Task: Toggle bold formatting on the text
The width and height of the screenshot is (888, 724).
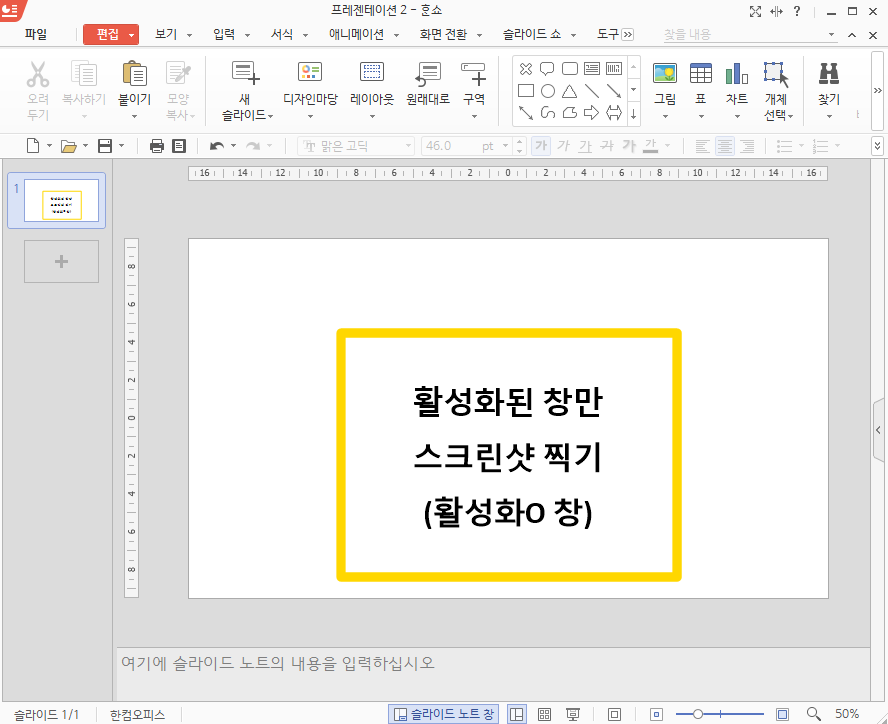Action: pyautogui.click(x=540, y=145)
